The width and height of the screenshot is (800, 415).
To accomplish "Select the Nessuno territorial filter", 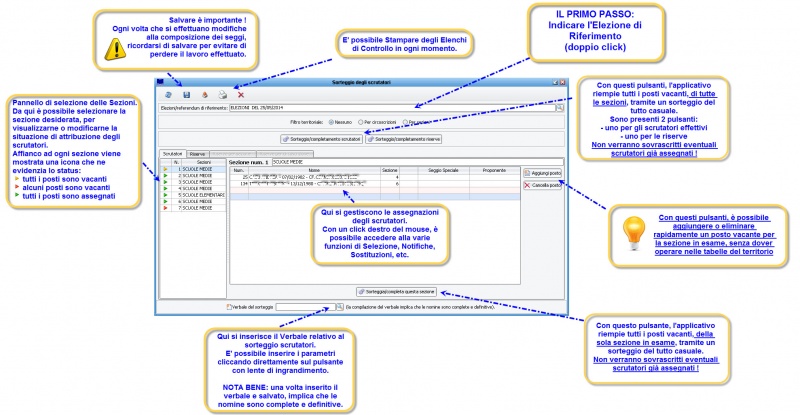I will pos(331,123).
